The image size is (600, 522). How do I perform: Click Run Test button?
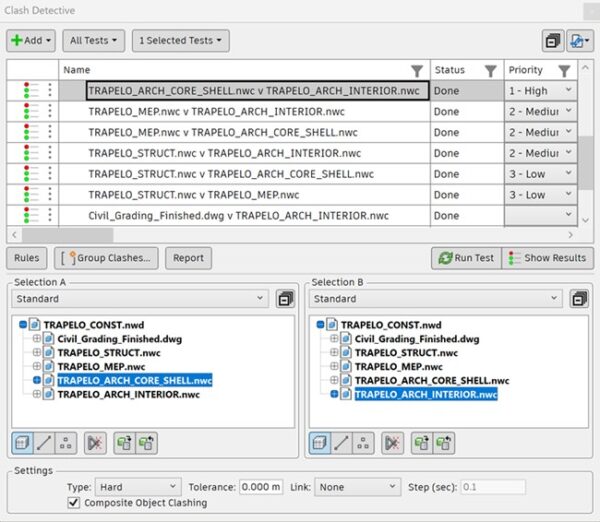click(x=466, y=258)
